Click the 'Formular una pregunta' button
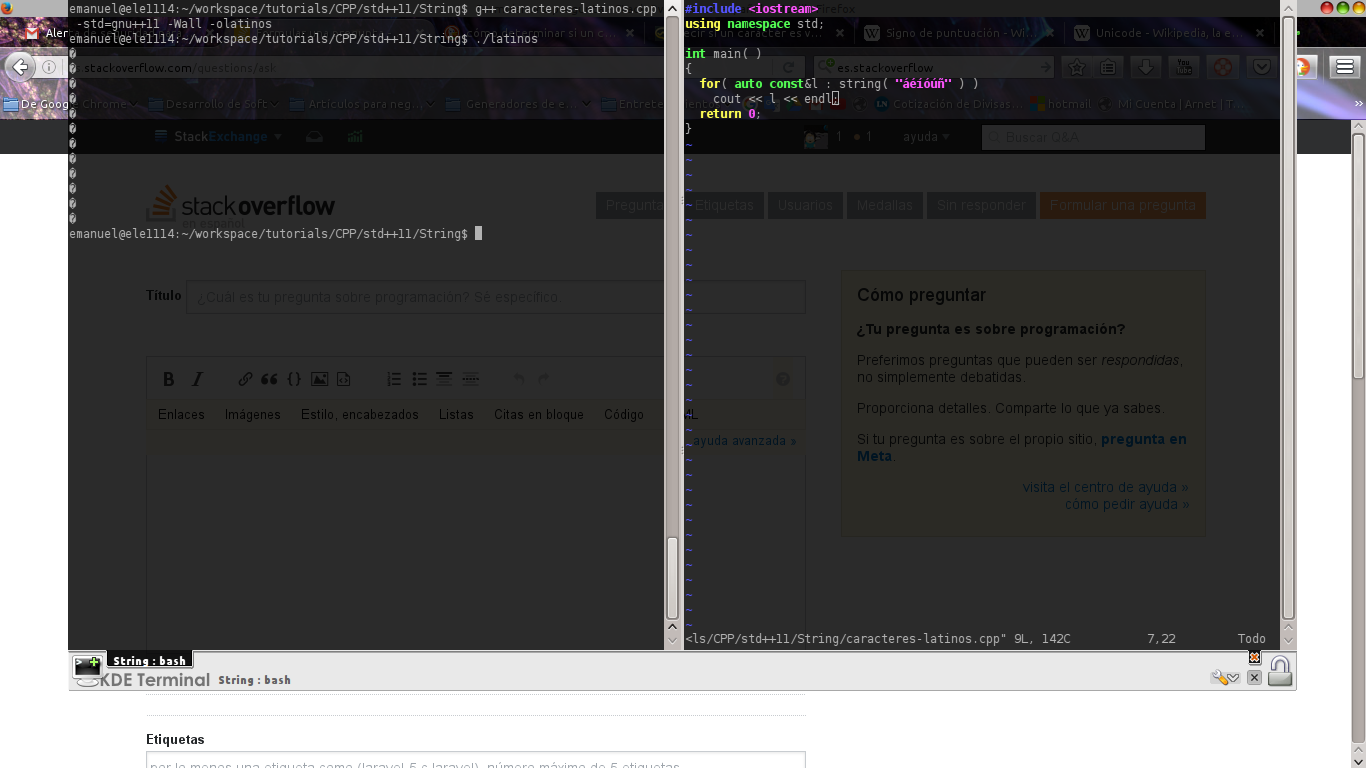Image resolution: width=1366 pixels, height=768 pixels. (x=1122, y=205)
